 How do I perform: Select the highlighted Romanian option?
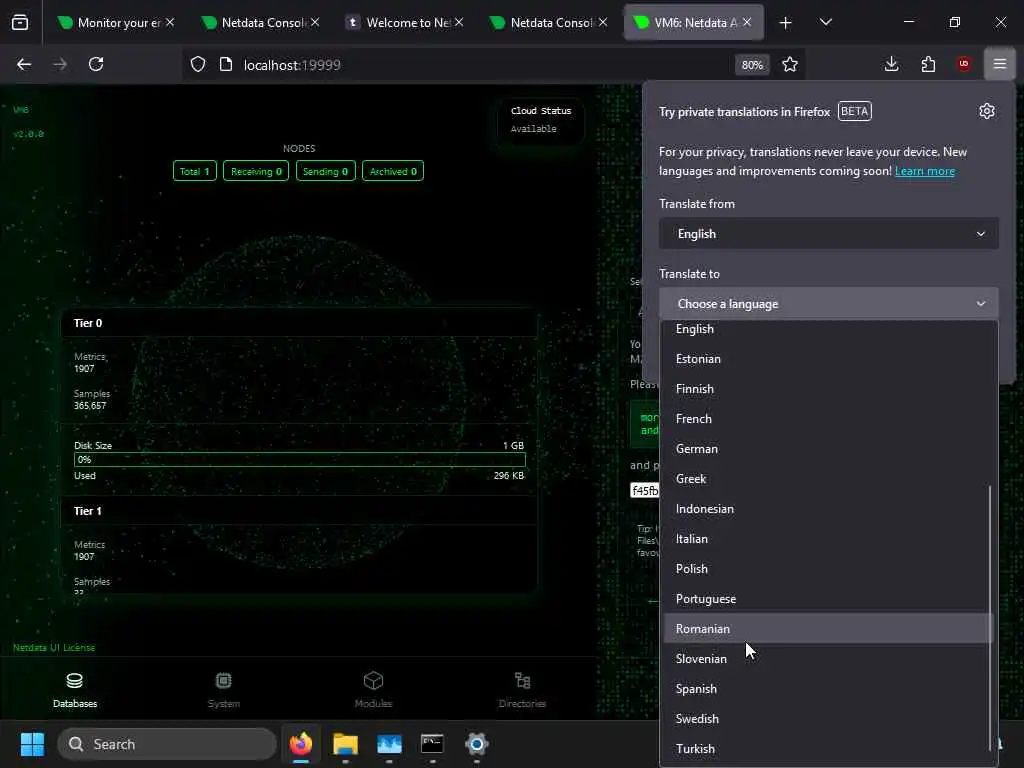click(828, 629)
